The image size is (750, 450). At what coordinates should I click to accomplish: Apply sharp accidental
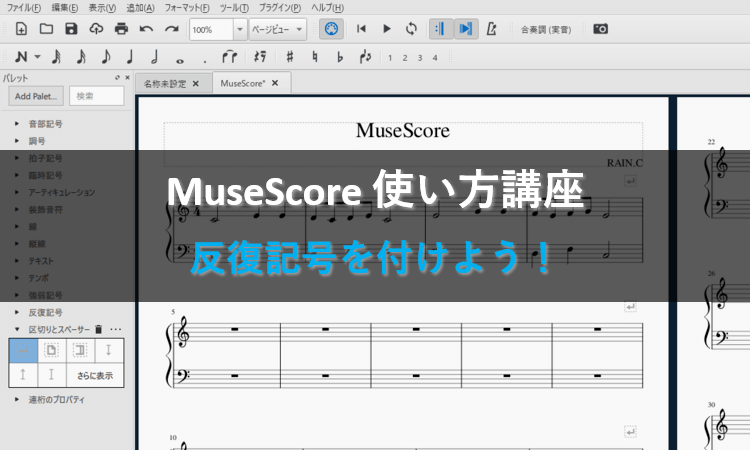289,57
